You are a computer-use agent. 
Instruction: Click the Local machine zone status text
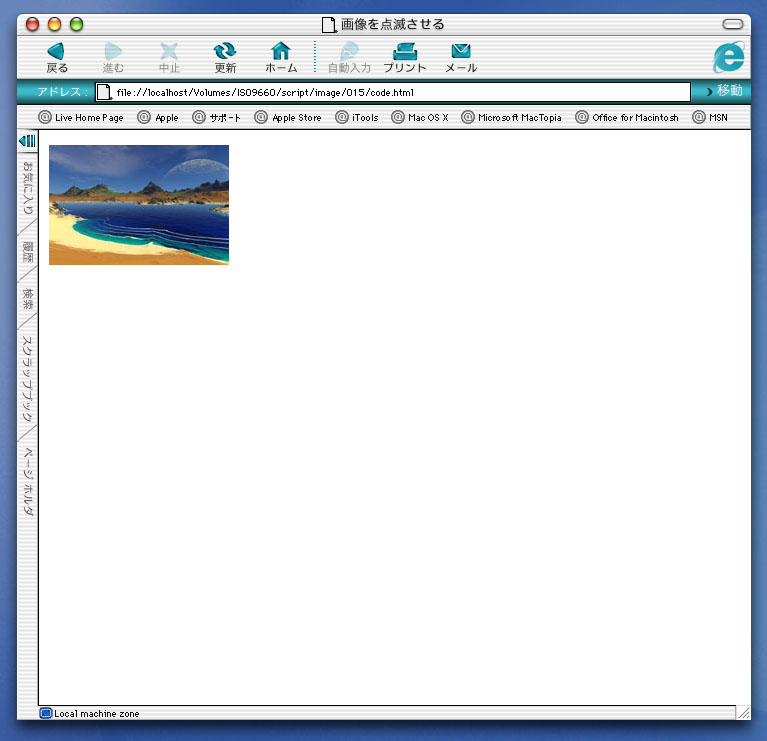pos(96,714)
